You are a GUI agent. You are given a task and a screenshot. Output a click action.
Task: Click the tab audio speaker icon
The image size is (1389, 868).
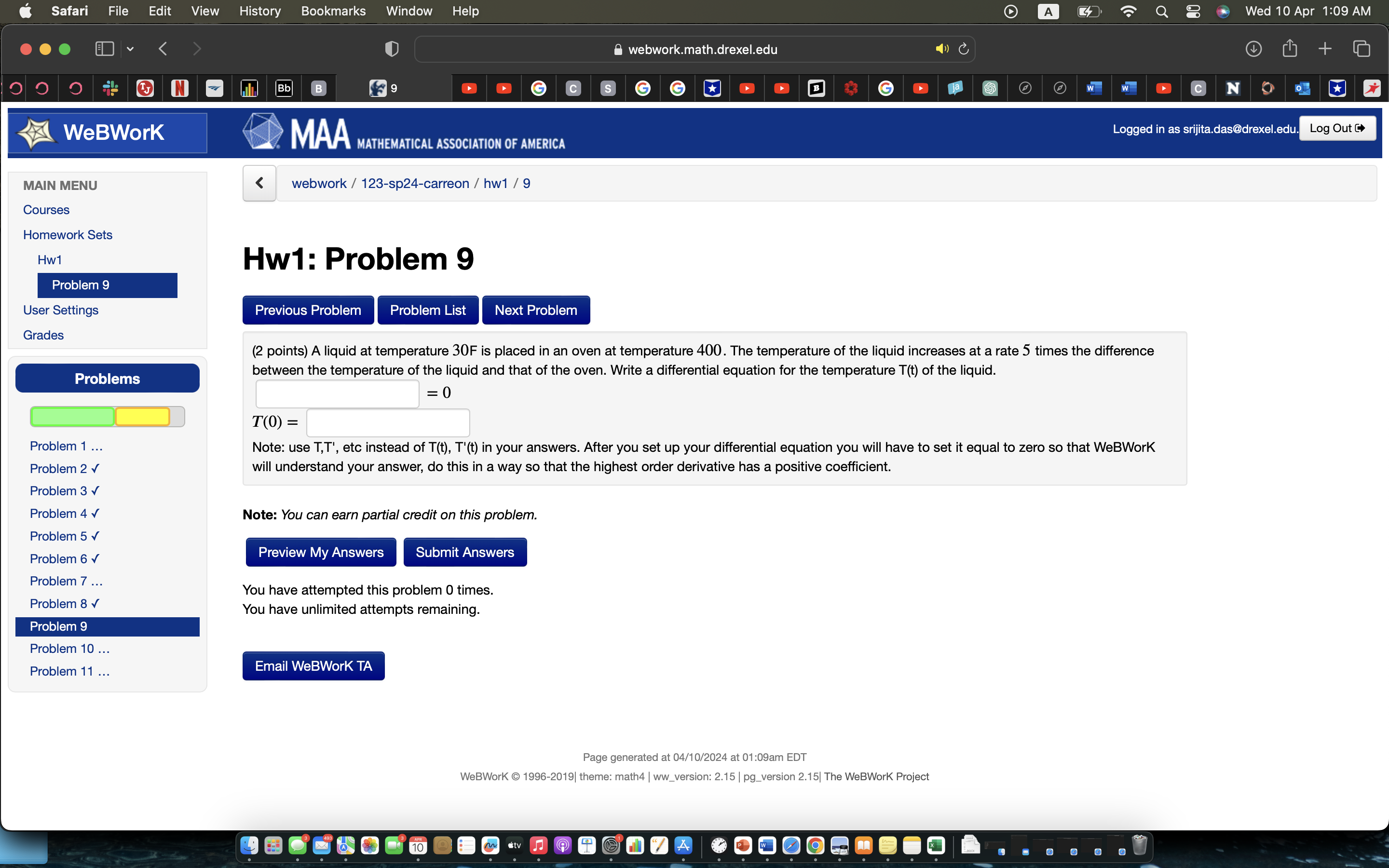(941, 49)
